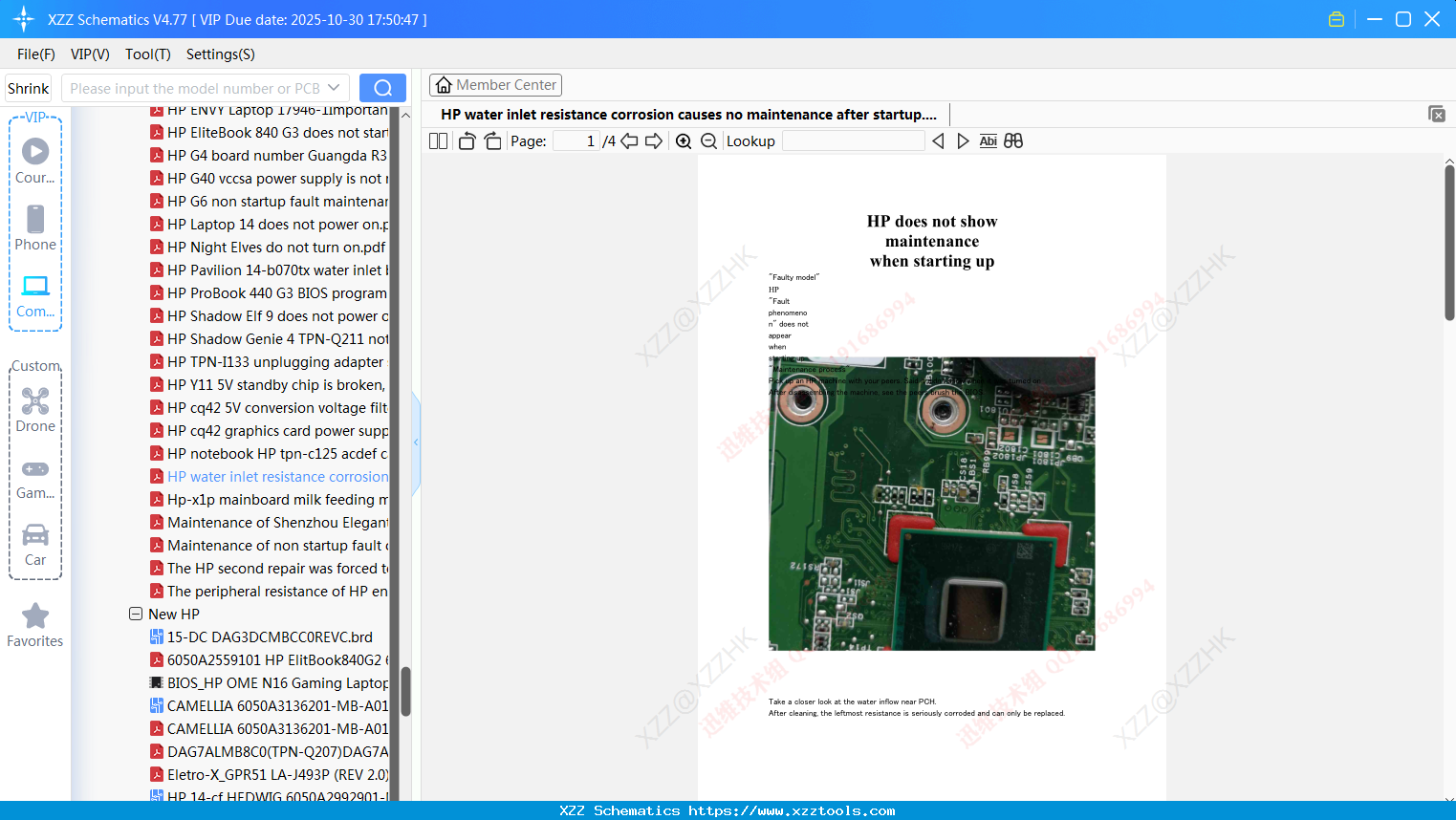The image size is (1456, 820).
Task: Rotate page counterclockwise
Action: click(x=467, y=141)
